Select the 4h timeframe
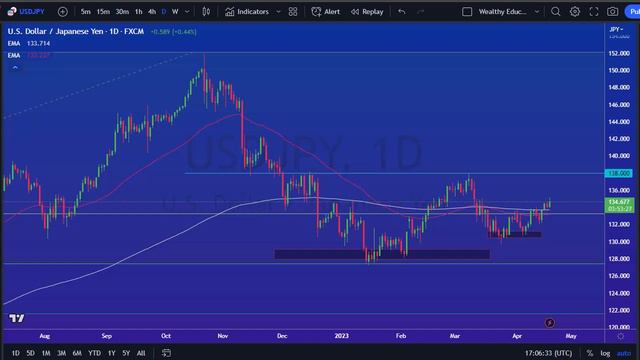The image size is (640, 360). (x=152, y=12)
